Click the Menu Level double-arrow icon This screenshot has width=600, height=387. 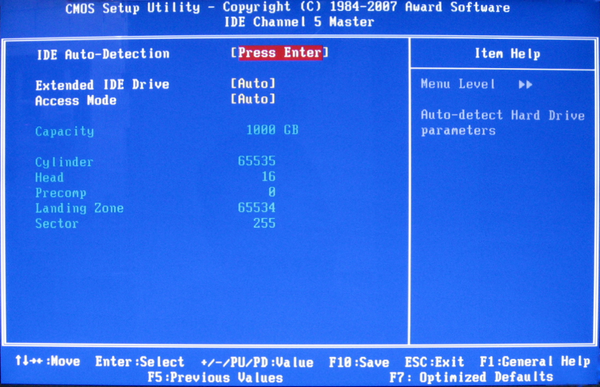click(x=525, y=84)
